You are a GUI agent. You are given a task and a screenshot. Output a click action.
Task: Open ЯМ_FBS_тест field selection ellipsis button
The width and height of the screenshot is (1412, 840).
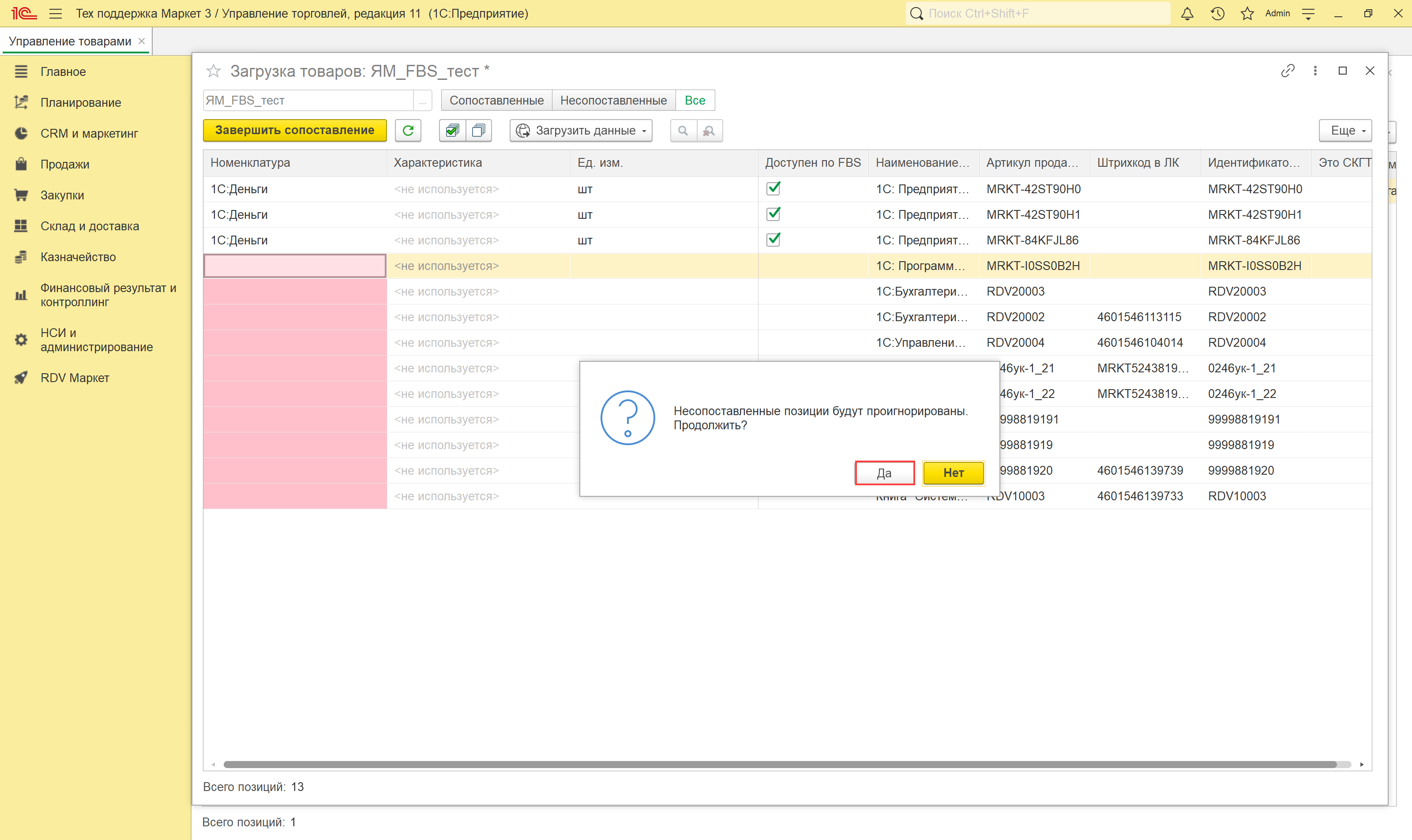click(x=422, y=101)
